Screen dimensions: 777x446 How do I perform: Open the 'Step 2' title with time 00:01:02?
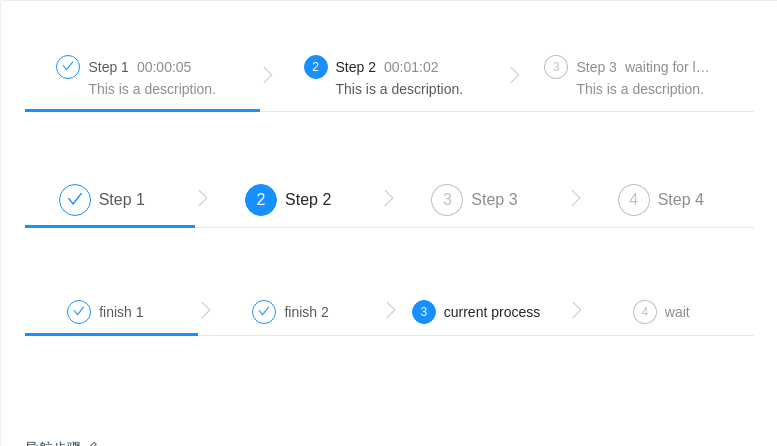(356, 67)
